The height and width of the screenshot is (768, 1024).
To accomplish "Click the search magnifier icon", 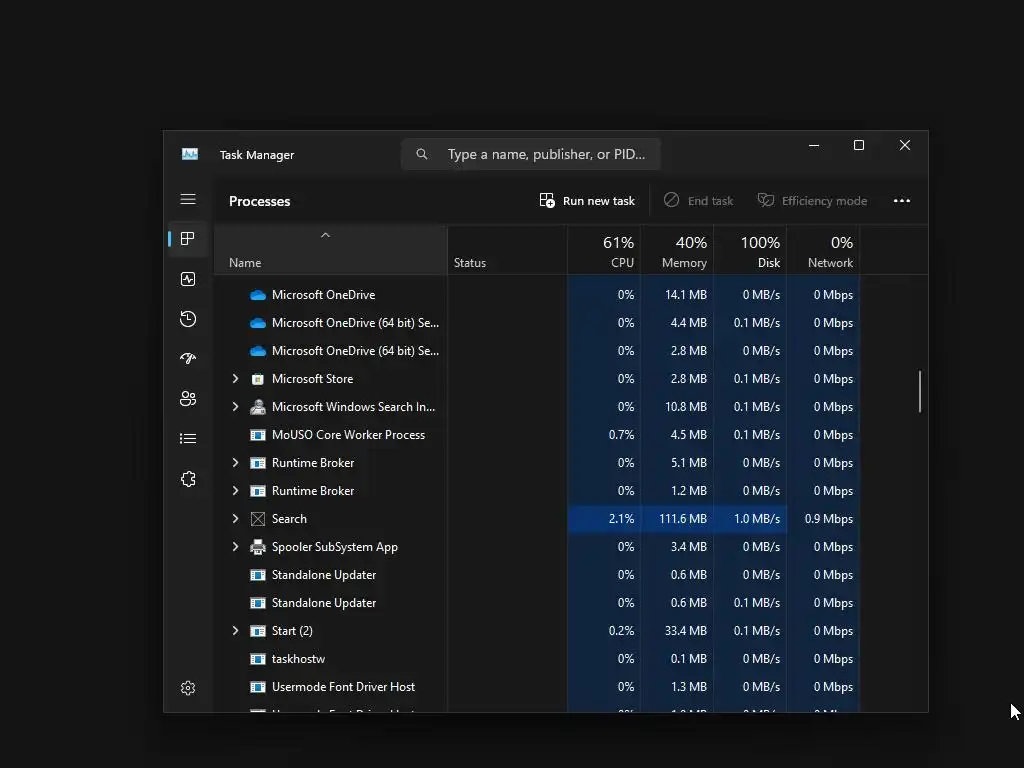I will (422, 154).
